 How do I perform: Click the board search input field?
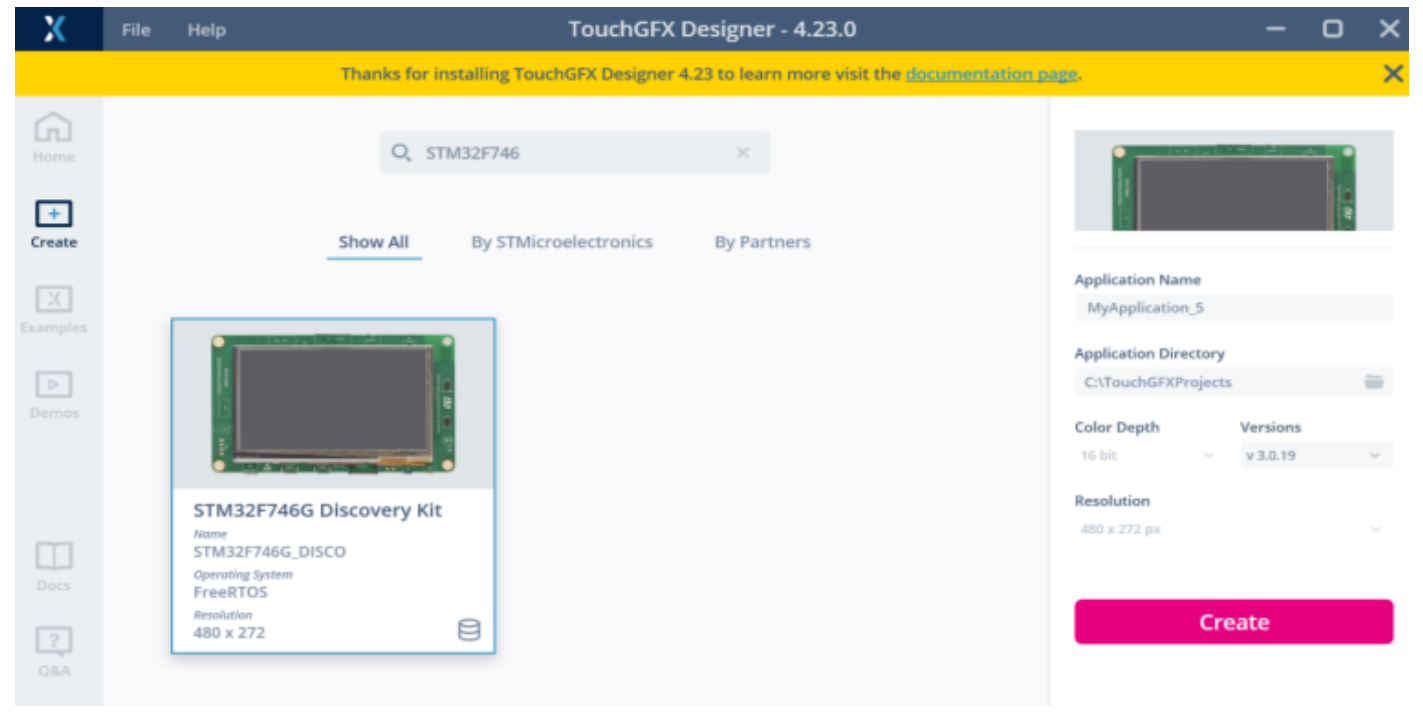tap(575, 153)
